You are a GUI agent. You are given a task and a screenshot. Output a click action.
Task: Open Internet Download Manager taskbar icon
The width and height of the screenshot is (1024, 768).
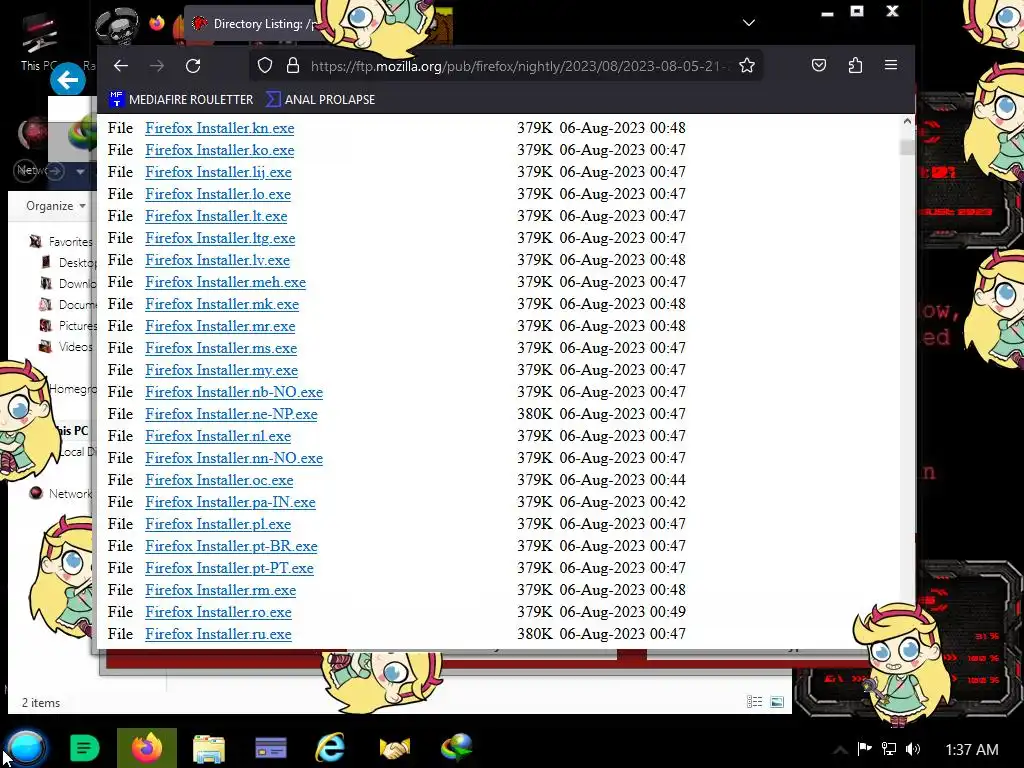pos(456,748)
